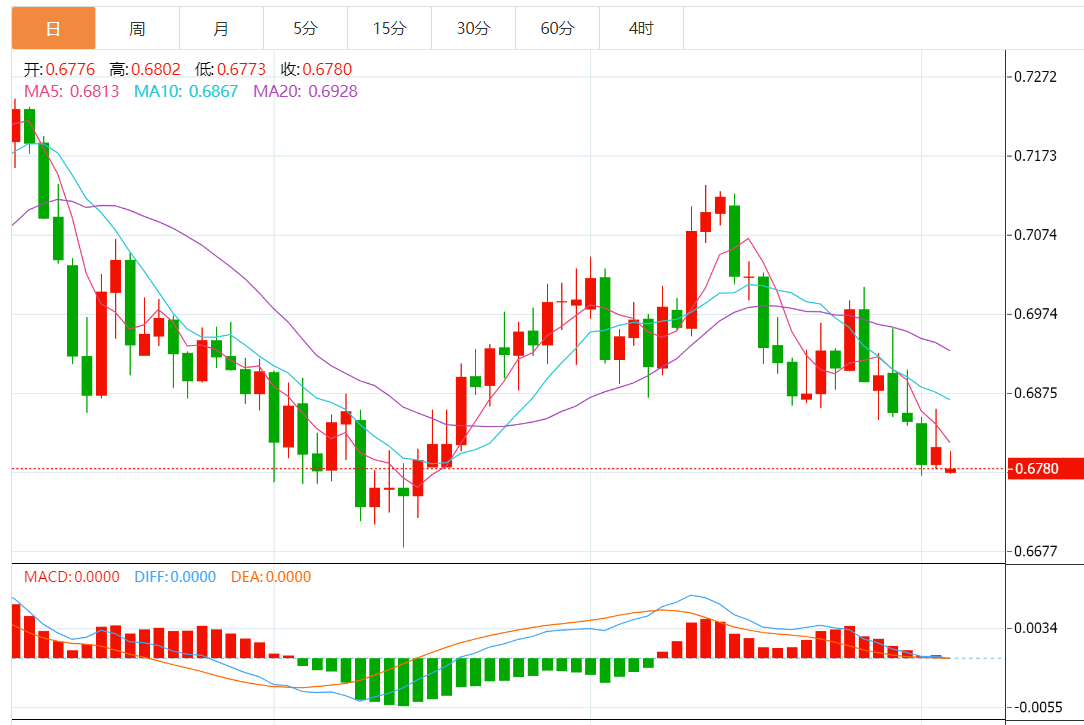This screenshot has width=1084, height=725.
Task: Click the low price 低:0.6773
Action: coord(230,69)
